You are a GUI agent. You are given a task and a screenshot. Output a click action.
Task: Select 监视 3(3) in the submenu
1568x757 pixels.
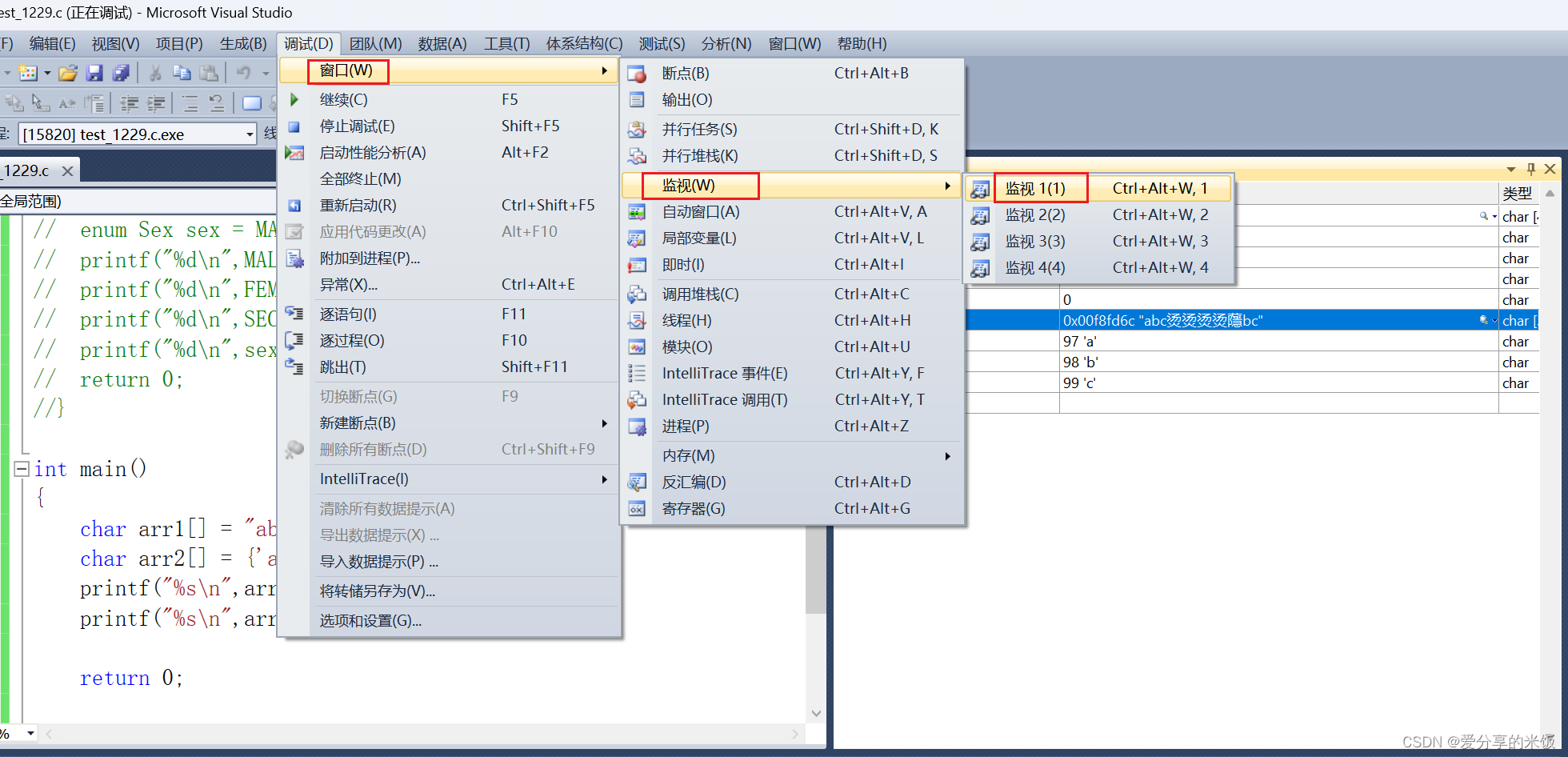point(1099,242)
